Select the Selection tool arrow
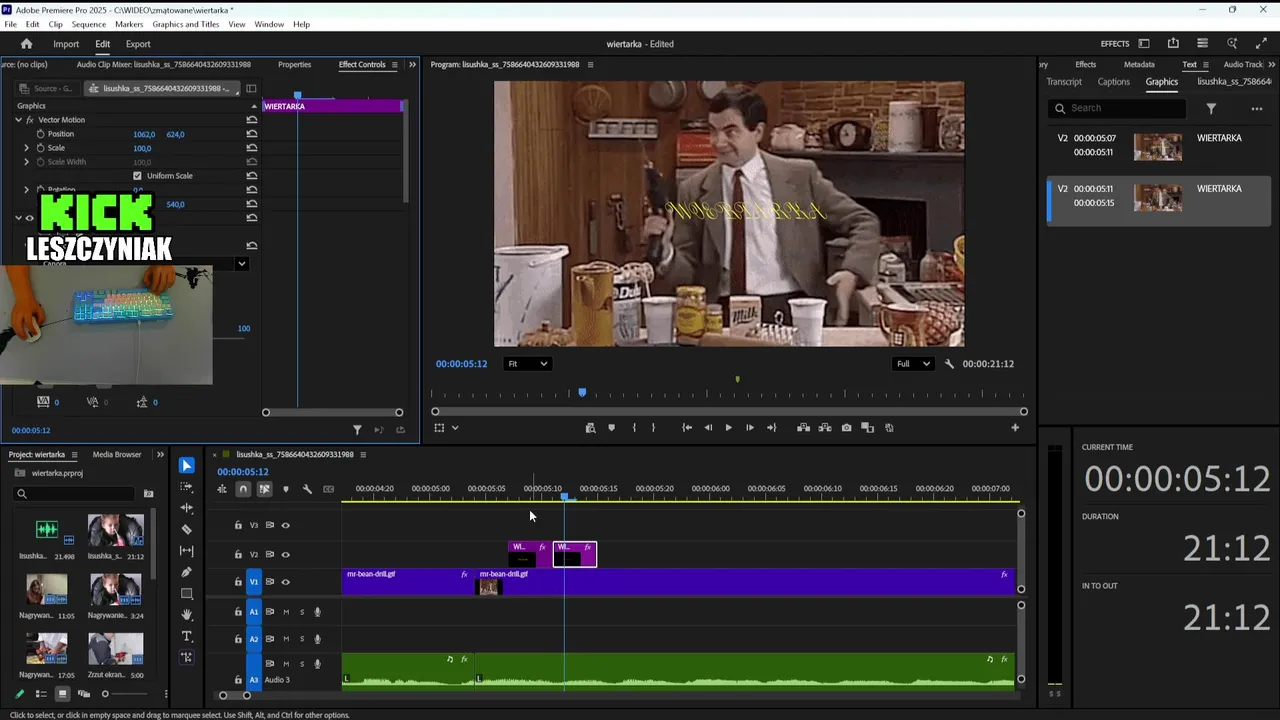1280x720 pixels. 187,465
